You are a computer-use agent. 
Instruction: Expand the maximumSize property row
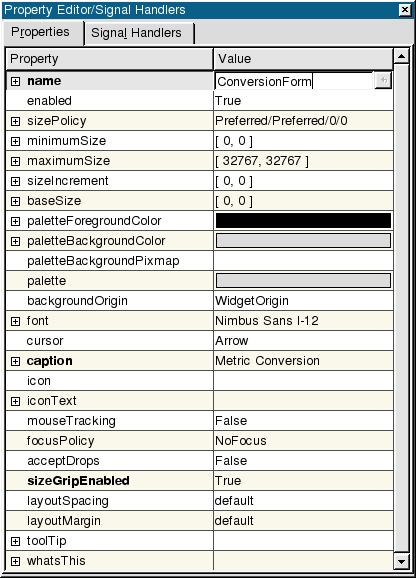coord(15,161)
